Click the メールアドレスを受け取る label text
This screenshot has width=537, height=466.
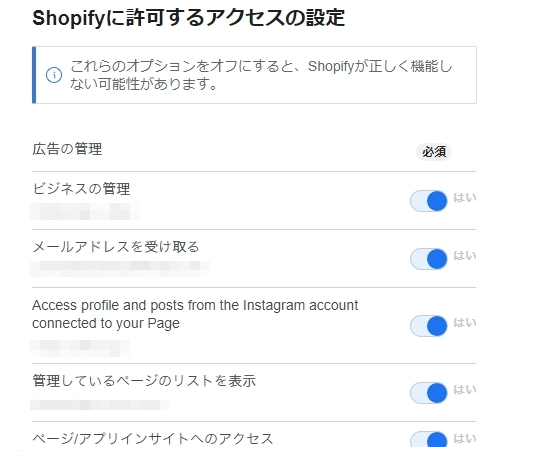(x=116, y=247)
